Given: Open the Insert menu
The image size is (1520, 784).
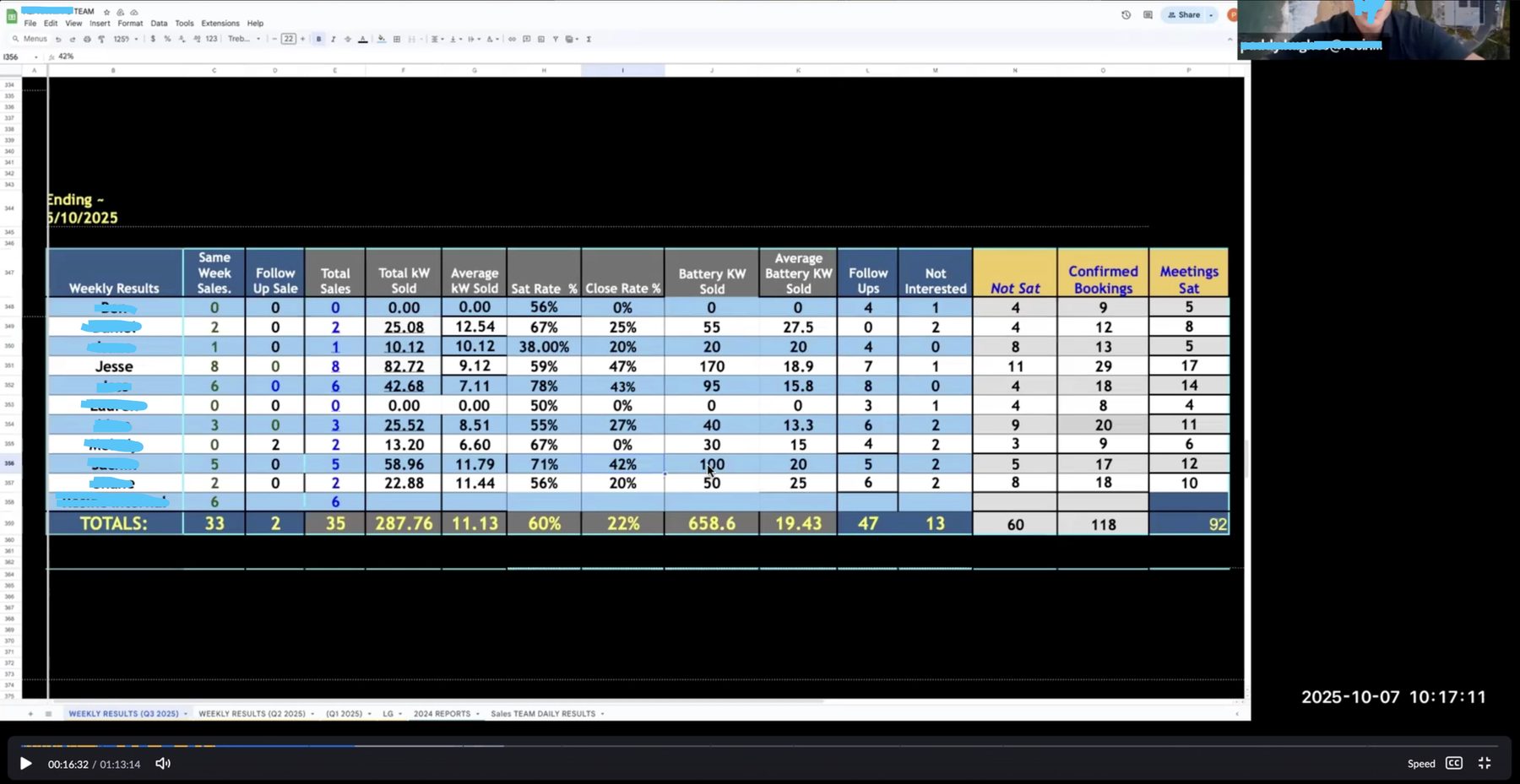Looking at the screenshot, I should point(100,24).
